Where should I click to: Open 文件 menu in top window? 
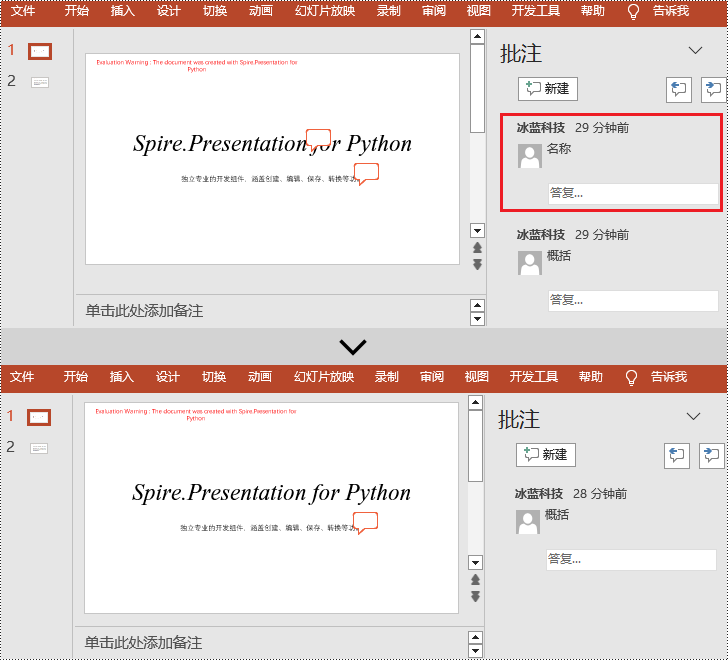pyautogui.click(x=23, y=10)
